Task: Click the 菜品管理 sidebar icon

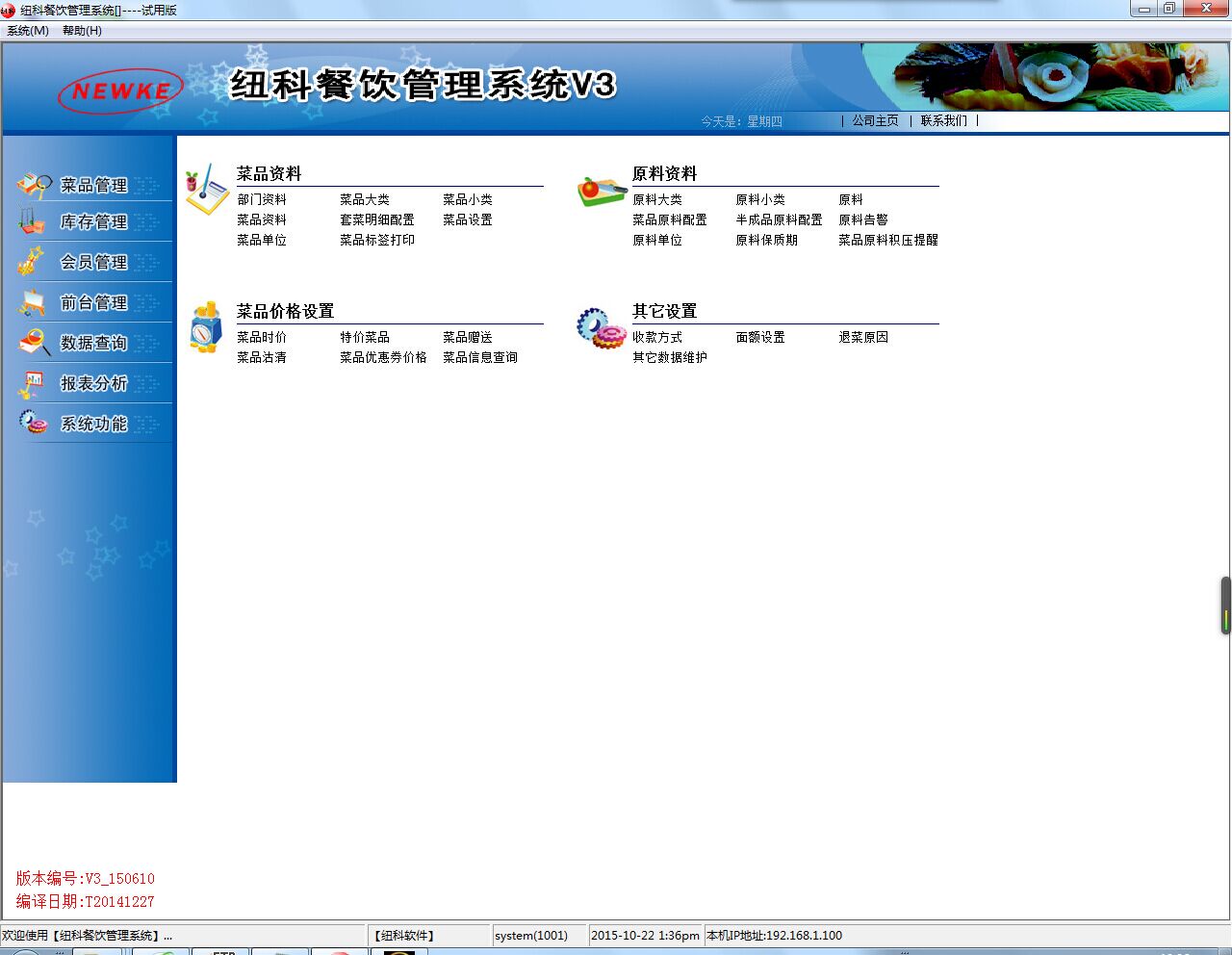Action: pyautogui.click(x=34, y=185)
